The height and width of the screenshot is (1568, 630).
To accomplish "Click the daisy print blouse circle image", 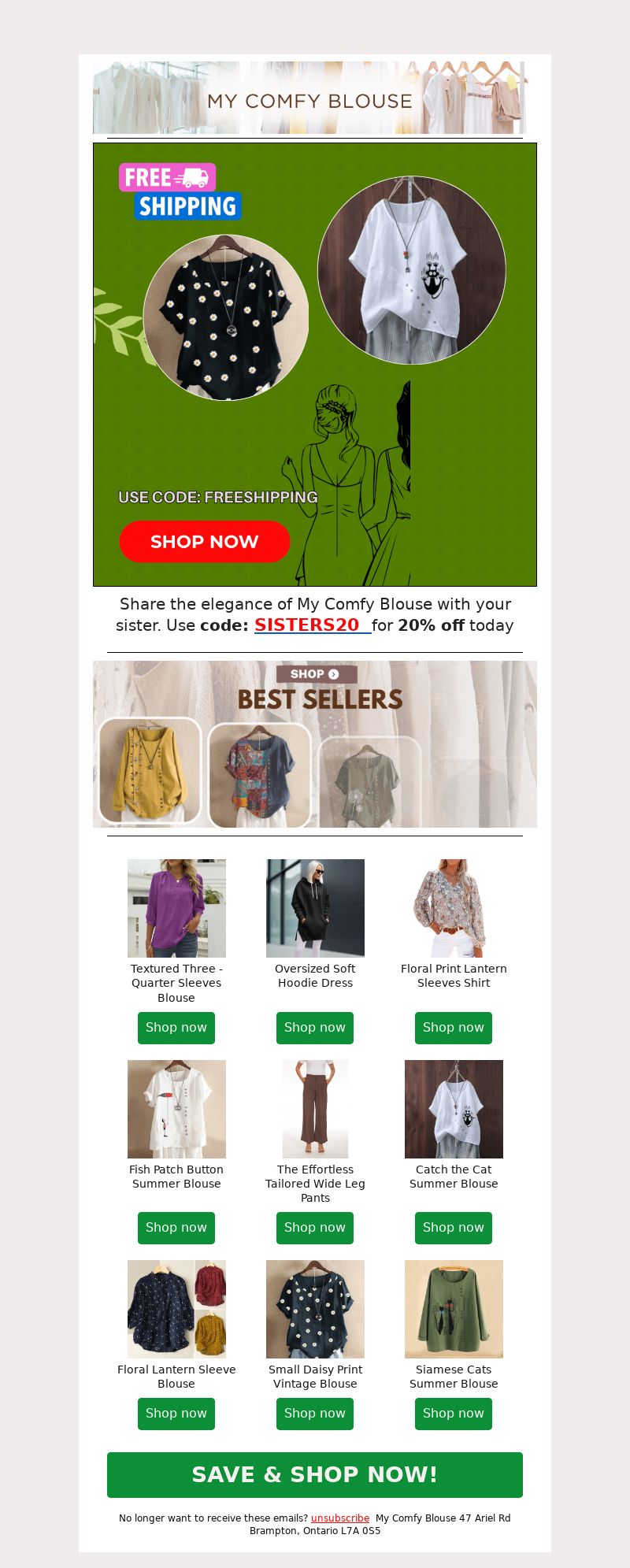I will click(x=226, y=317).
